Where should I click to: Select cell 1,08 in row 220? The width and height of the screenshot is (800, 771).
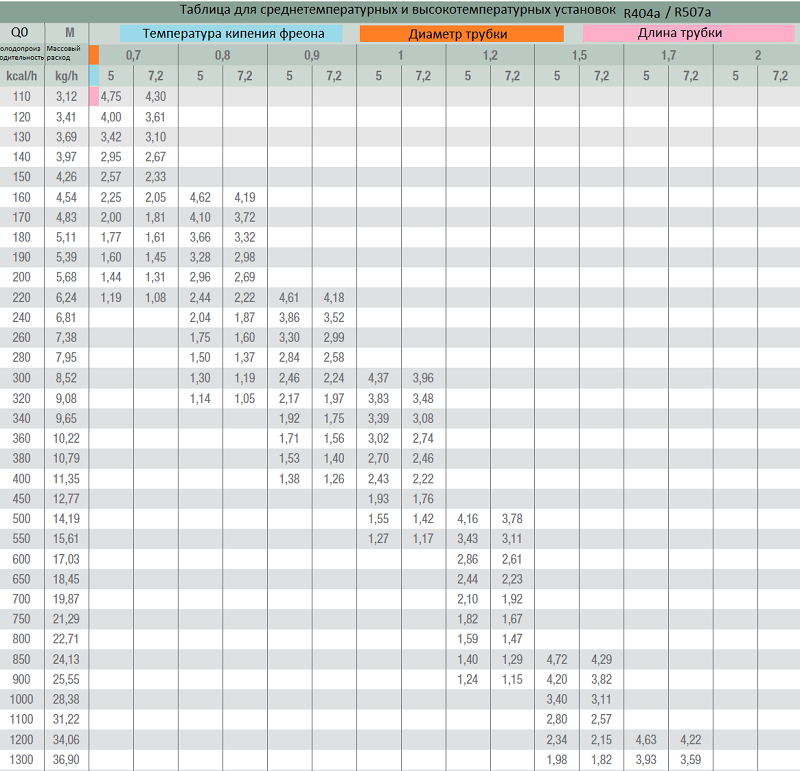[156, 297]
